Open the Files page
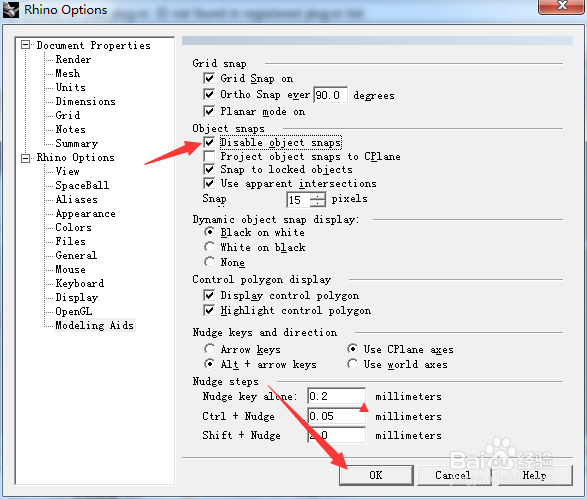The width and height of the screenshot is (587, 499). click(x=70, y=241)
